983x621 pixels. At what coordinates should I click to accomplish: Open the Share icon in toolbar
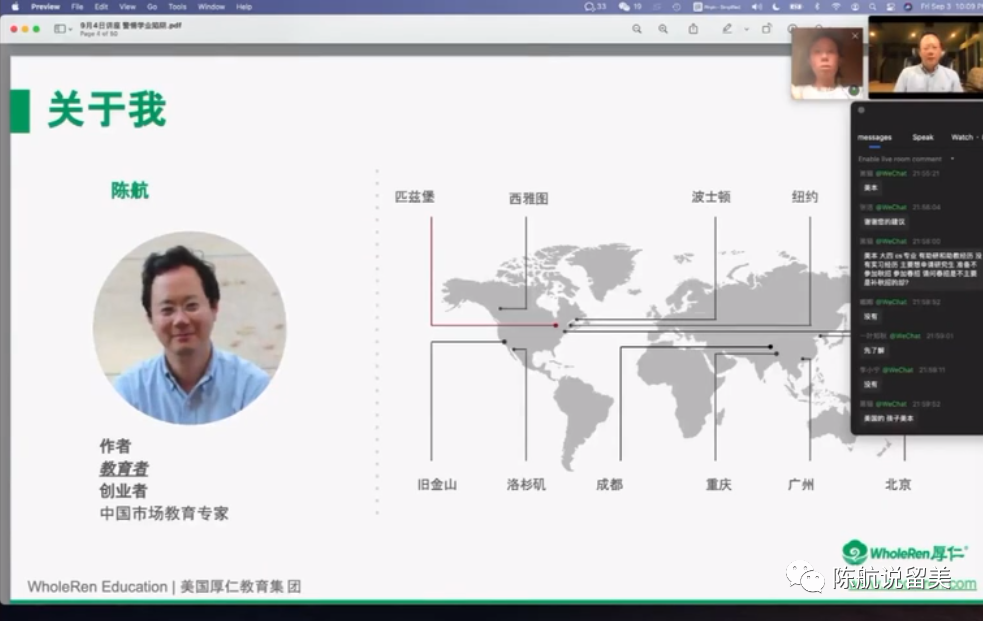click(693, 29)
